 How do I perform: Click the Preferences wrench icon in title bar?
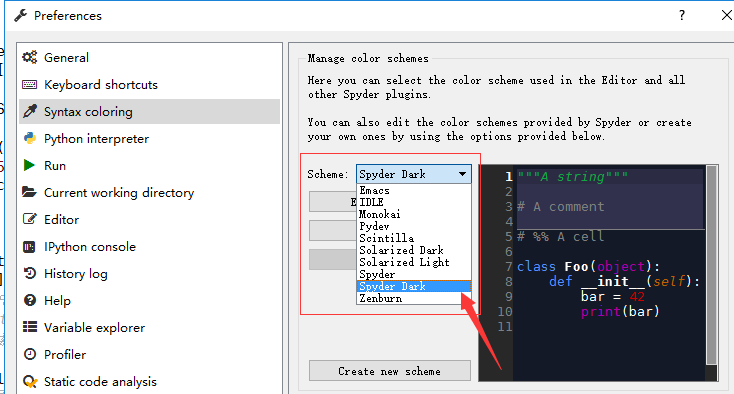tap(20, 15)
